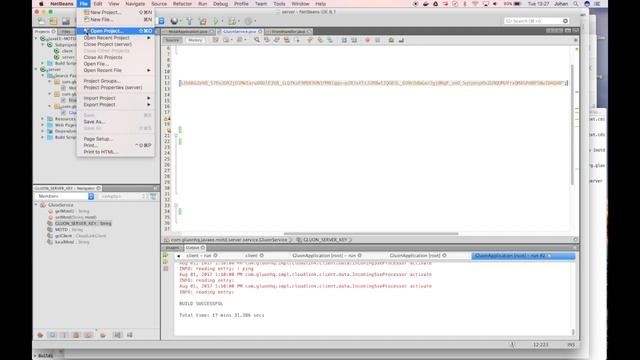The image size is (640, 360).
Task: Select New File menu entry
Action: coord(116,19)
